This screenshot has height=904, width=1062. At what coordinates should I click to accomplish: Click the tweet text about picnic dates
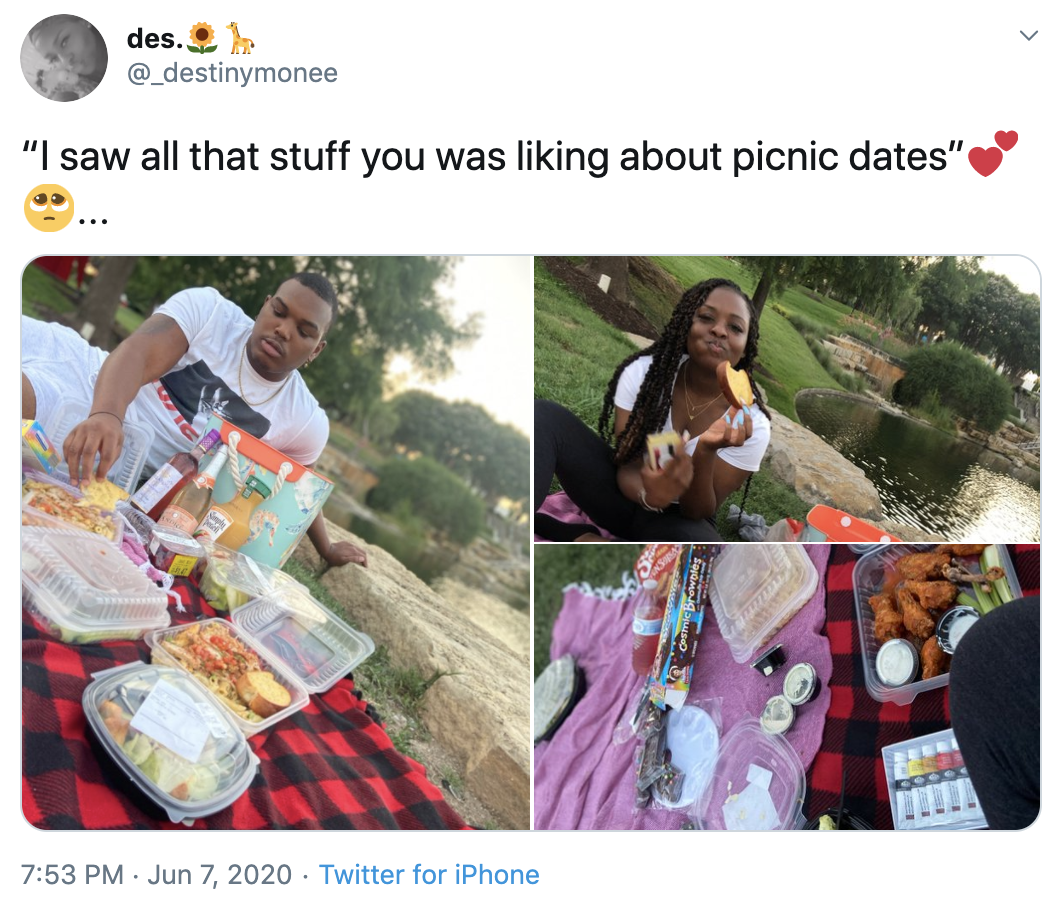[492, 156]
